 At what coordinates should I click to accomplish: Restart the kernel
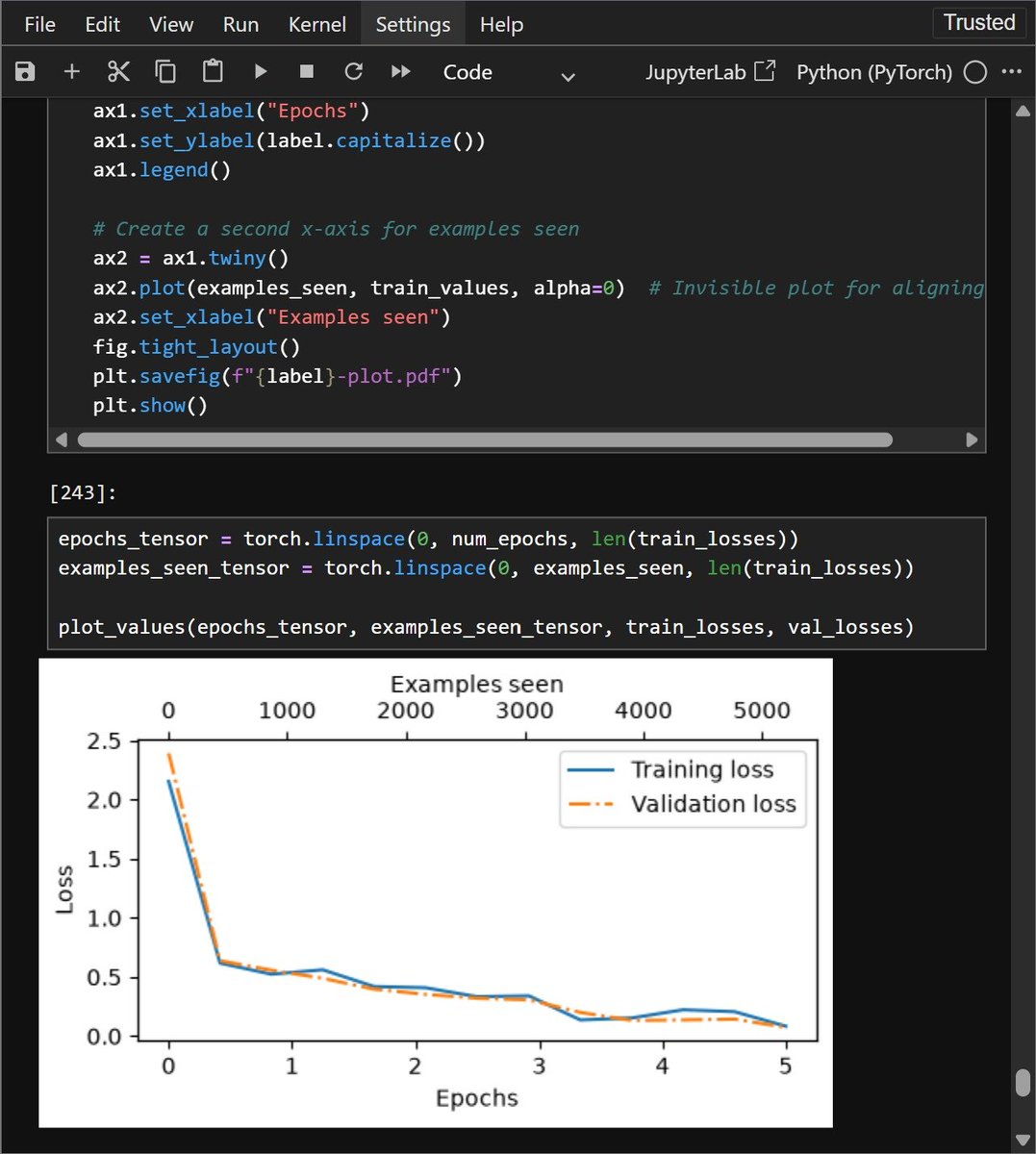tap(354, 72)
